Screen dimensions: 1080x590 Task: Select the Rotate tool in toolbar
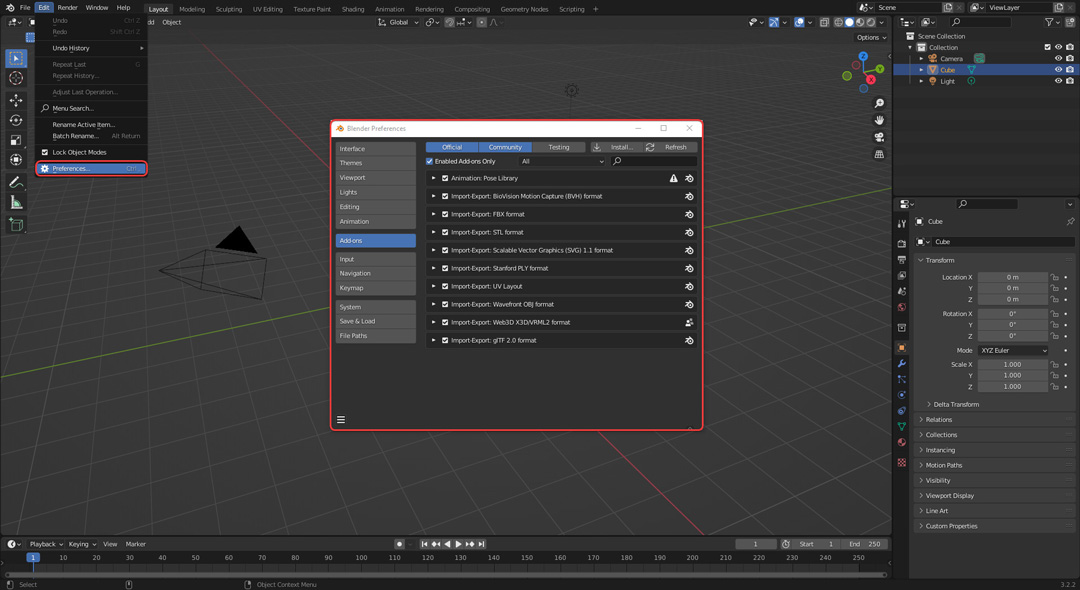(x=16, y=120)
